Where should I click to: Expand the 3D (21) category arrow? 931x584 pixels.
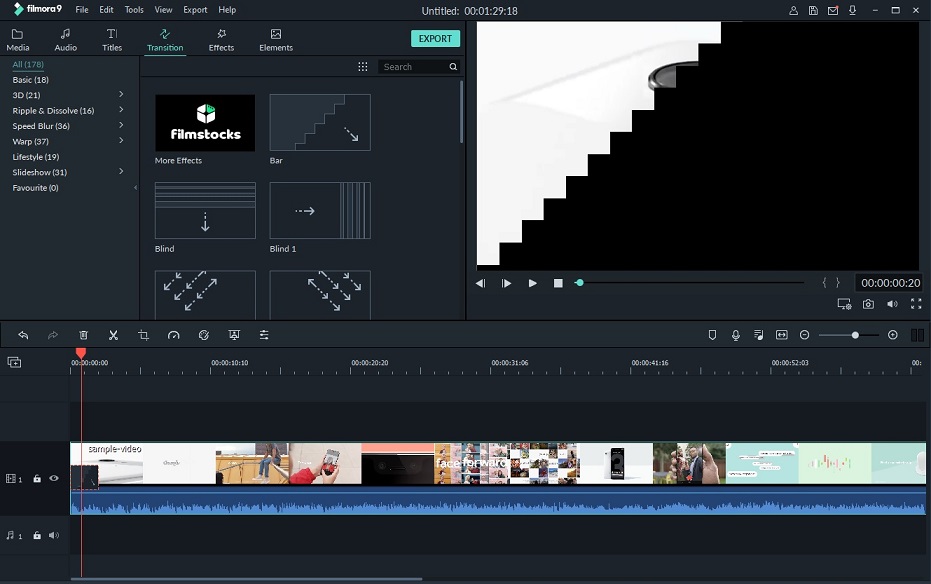[121, 94]
